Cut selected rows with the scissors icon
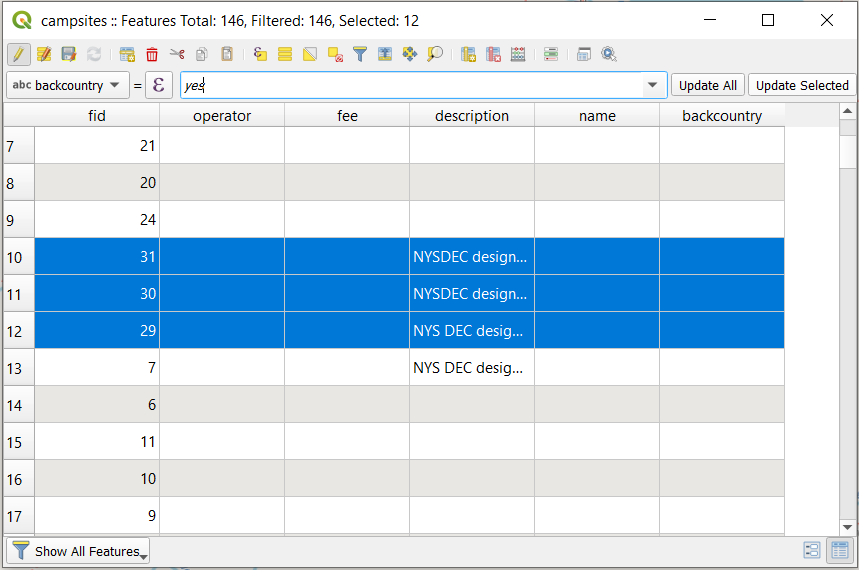The height and width of the screenshot is (570, 859). coord(177,54)
